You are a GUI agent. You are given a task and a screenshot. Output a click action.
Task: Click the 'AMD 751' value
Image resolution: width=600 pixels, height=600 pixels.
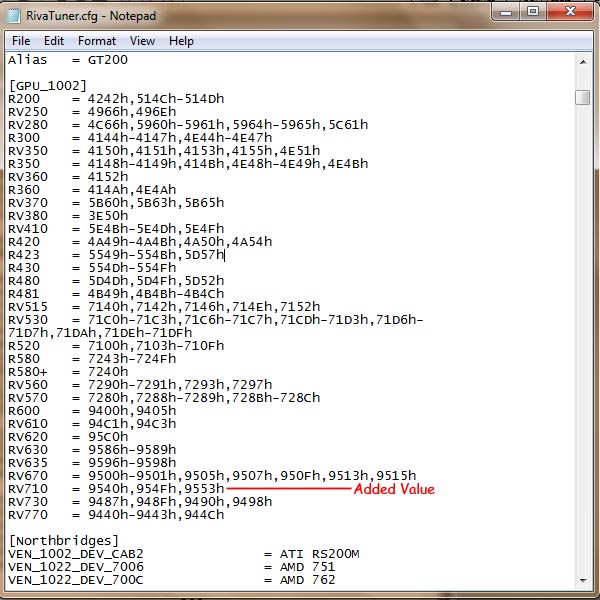[x=308, y=567]
